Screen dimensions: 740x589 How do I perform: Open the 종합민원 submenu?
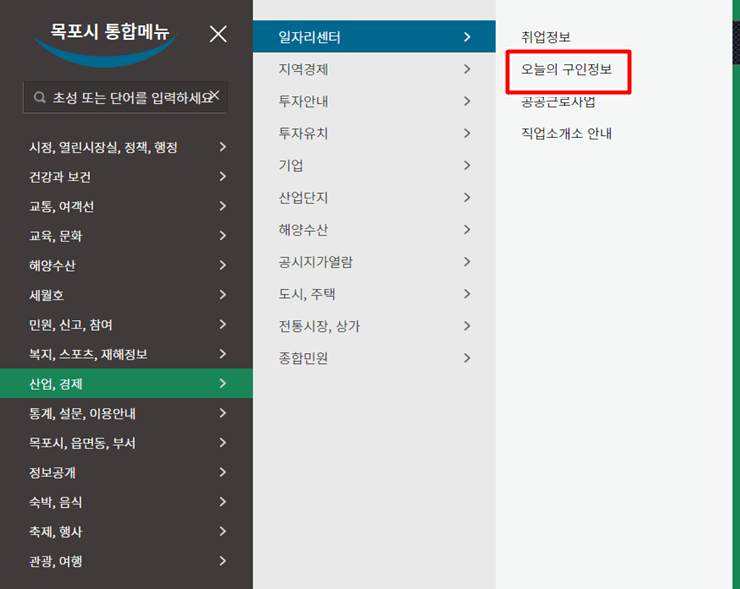coord(374,358)
